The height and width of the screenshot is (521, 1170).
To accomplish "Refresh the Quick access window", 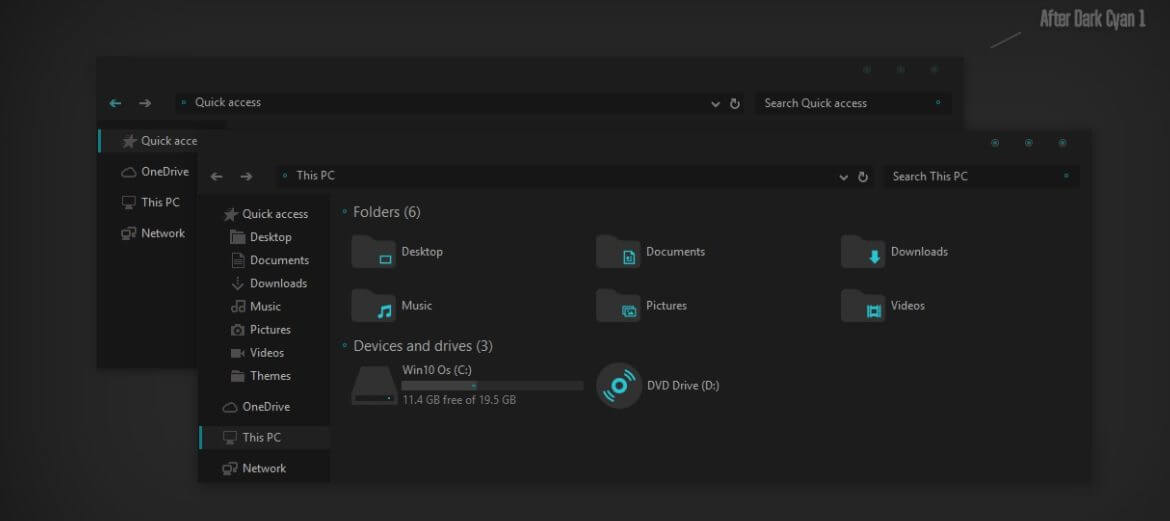I will (x=735, y=104).
